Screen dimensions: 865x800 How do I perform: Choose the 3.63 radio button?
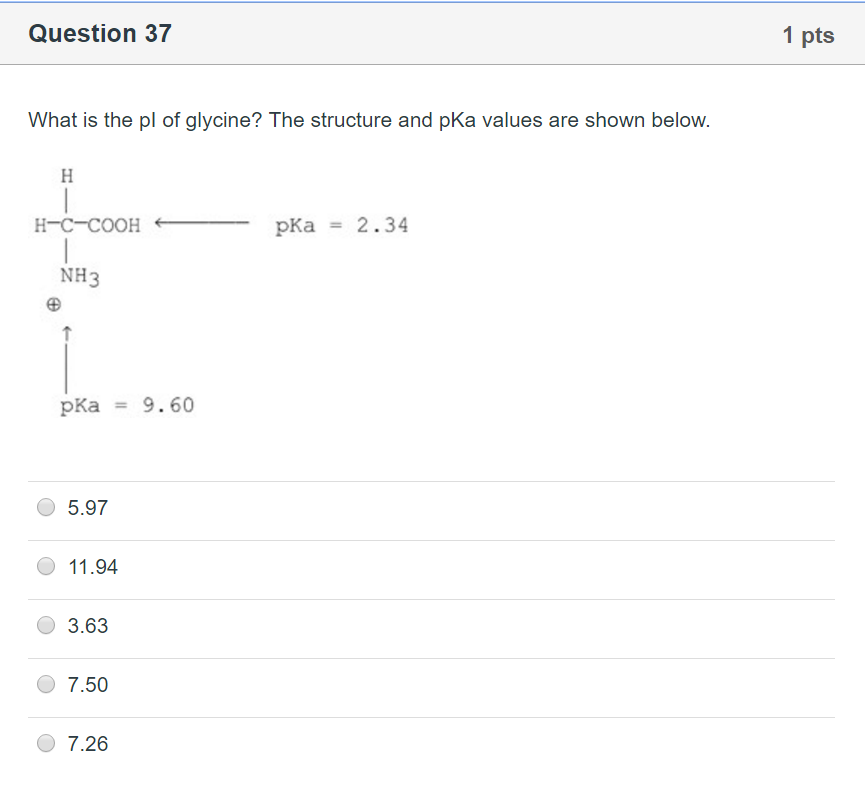tap(45, 625)
